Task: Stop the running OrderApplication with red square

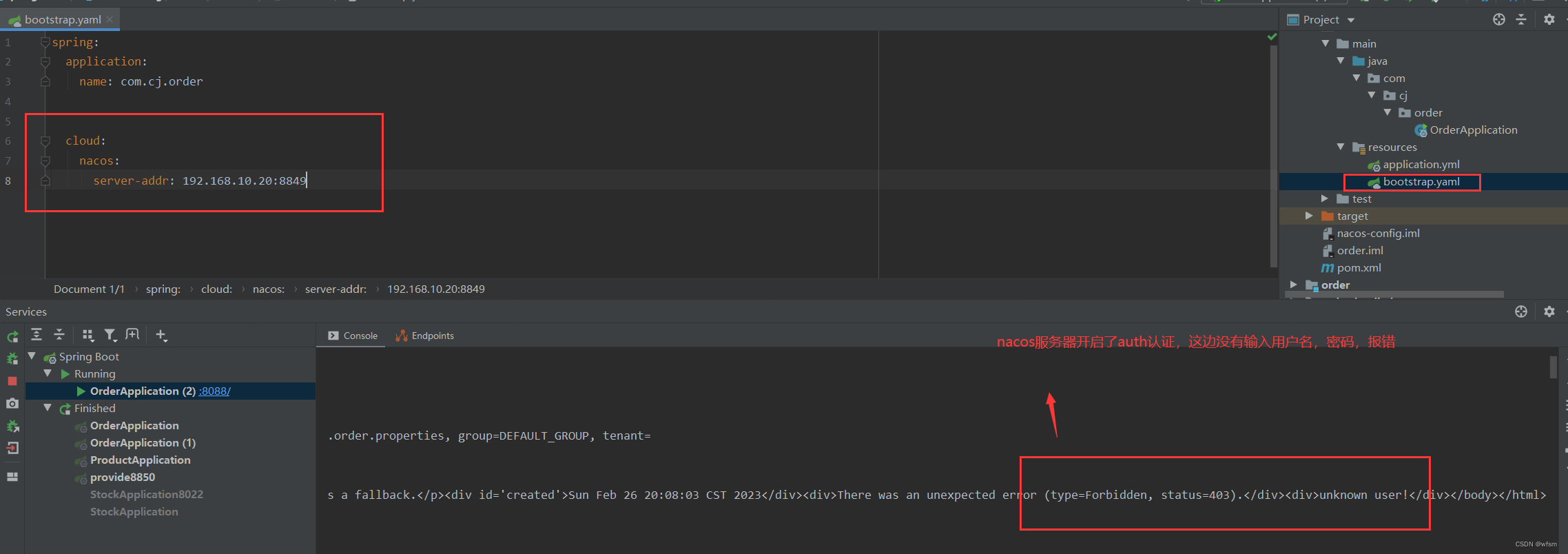Action: coord(12,381)
